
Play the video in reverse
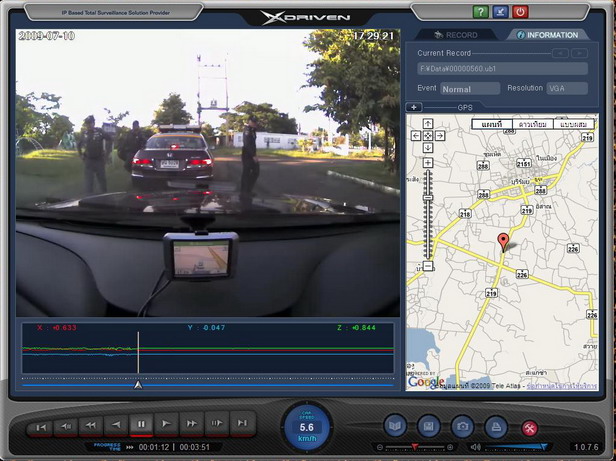pos(116,424)
